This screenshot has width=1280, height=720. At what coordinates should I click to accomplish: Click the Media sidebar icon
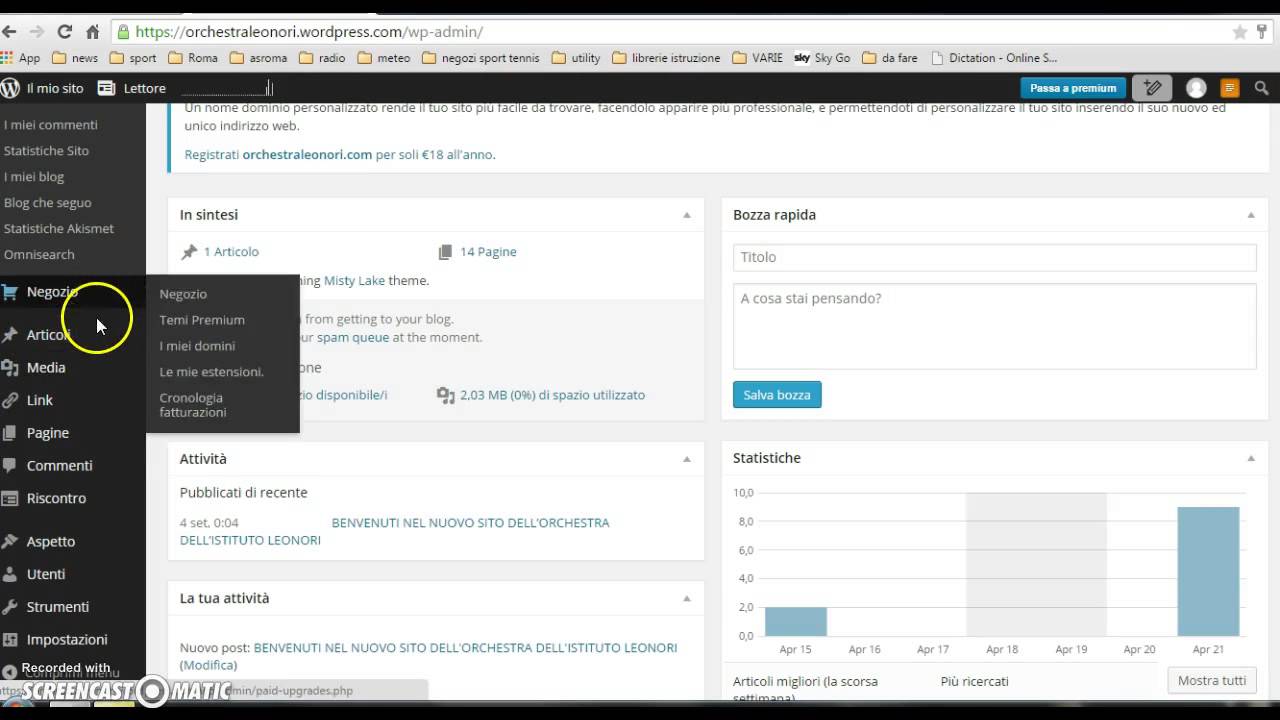point(10,368)
